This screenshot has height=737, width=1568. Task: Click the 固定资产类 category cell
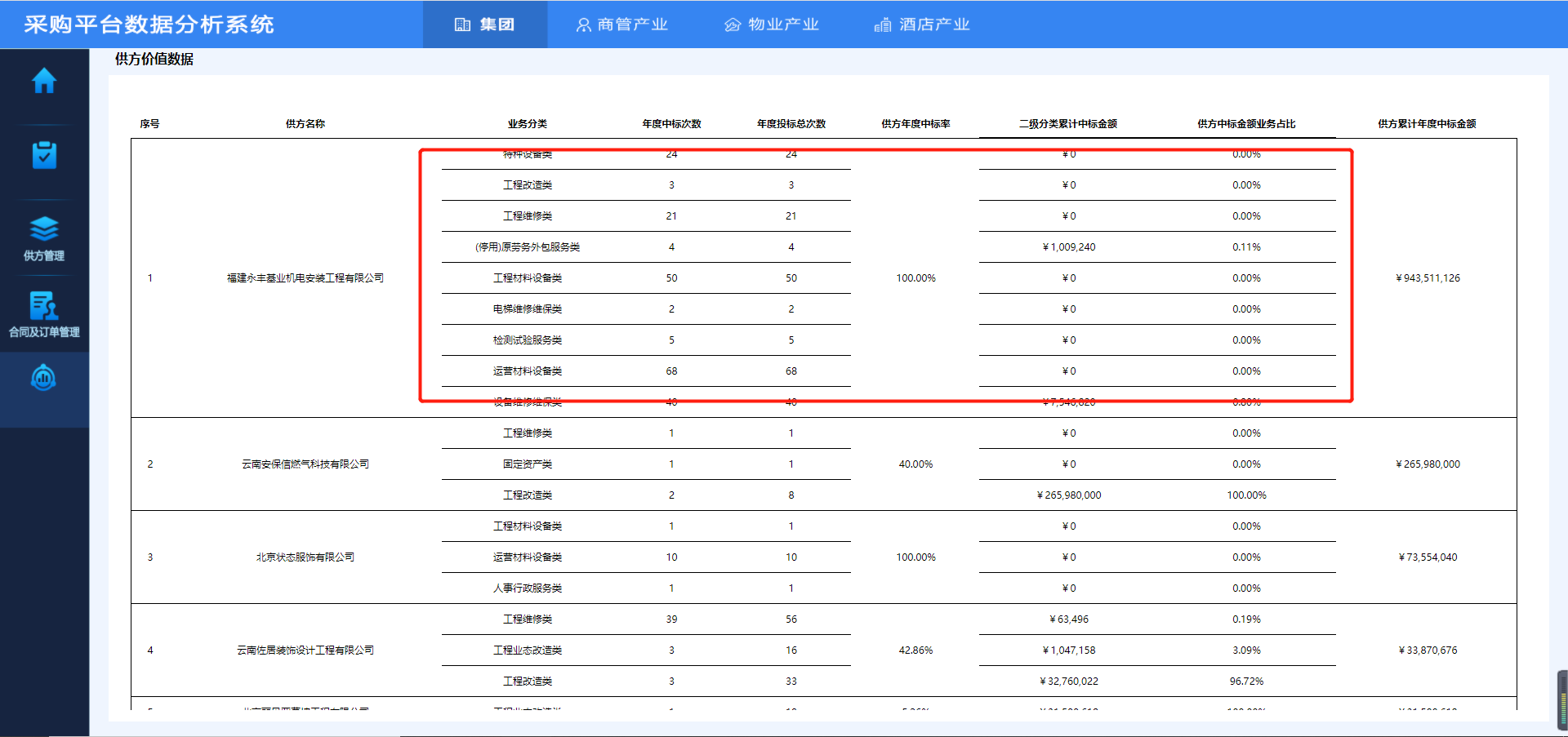[528, 464]
